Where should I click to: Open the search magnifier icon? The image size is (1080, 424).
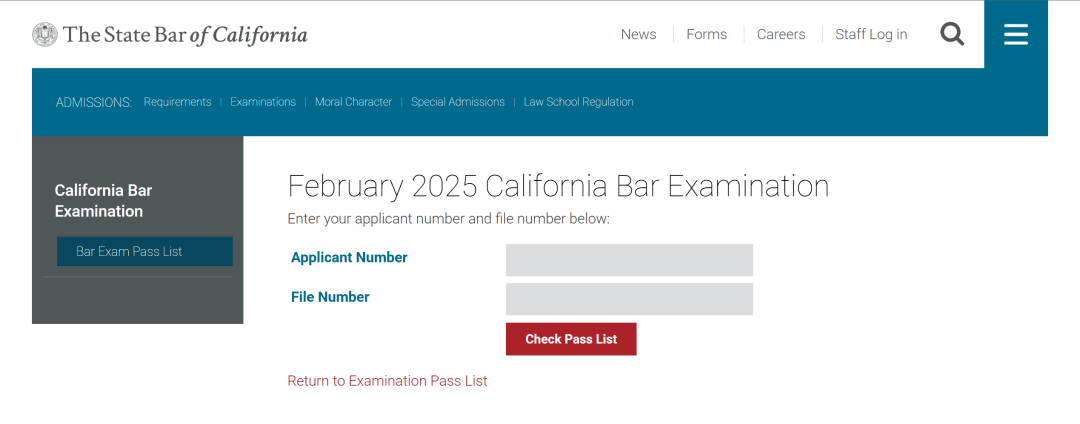(953, 34)
